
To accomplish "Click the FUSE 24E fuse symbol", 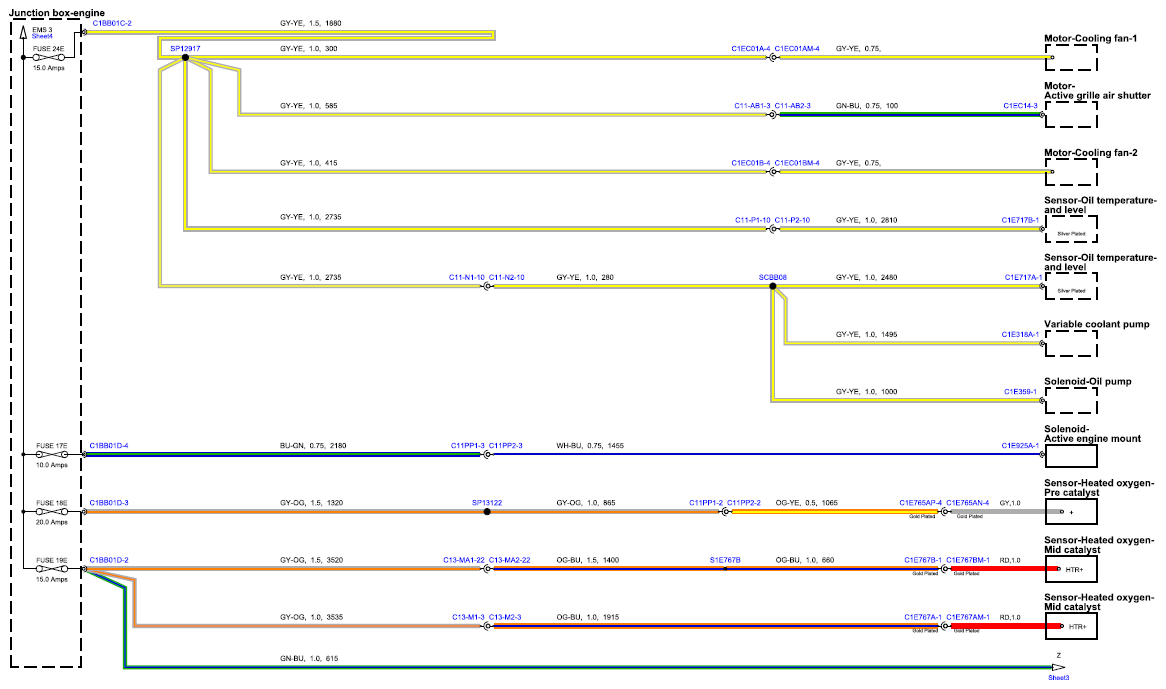I will point(50,57).
